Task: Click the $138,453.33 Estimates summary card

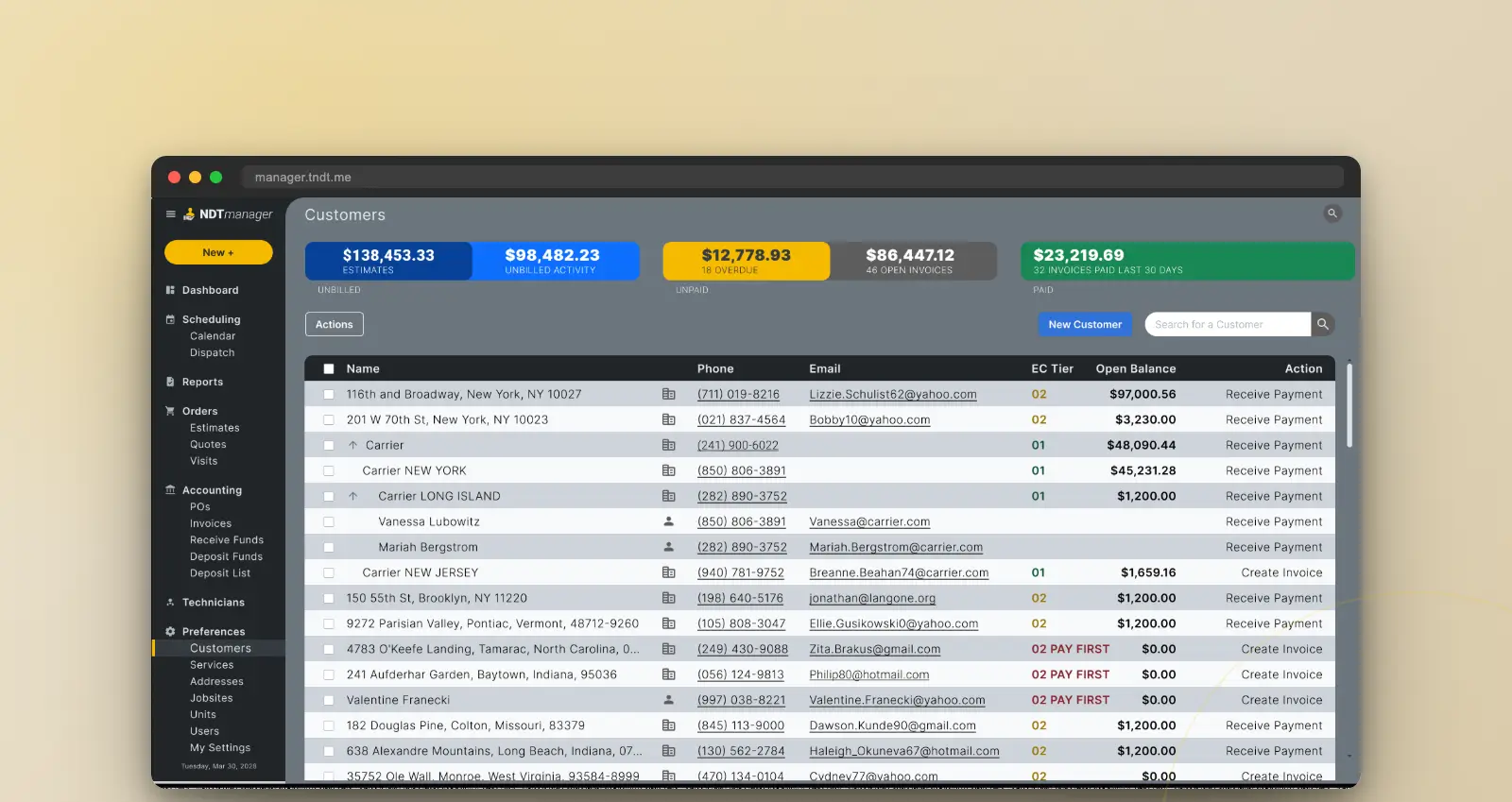Action: tap(388, 261)
